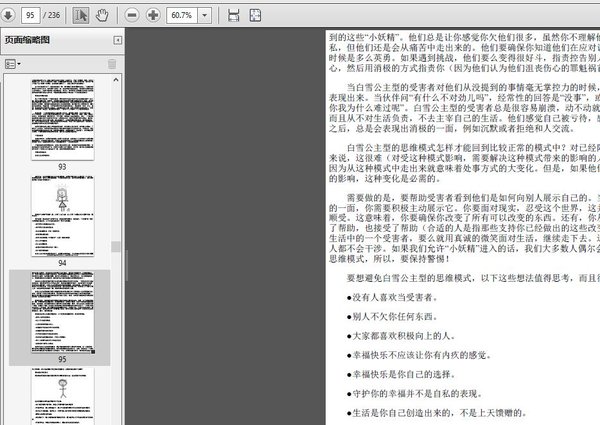The width and height of the screenshot is (600, 425).
Task: Click bullet line 生活是你自己创造出来的
Action: tap(437, 413)
